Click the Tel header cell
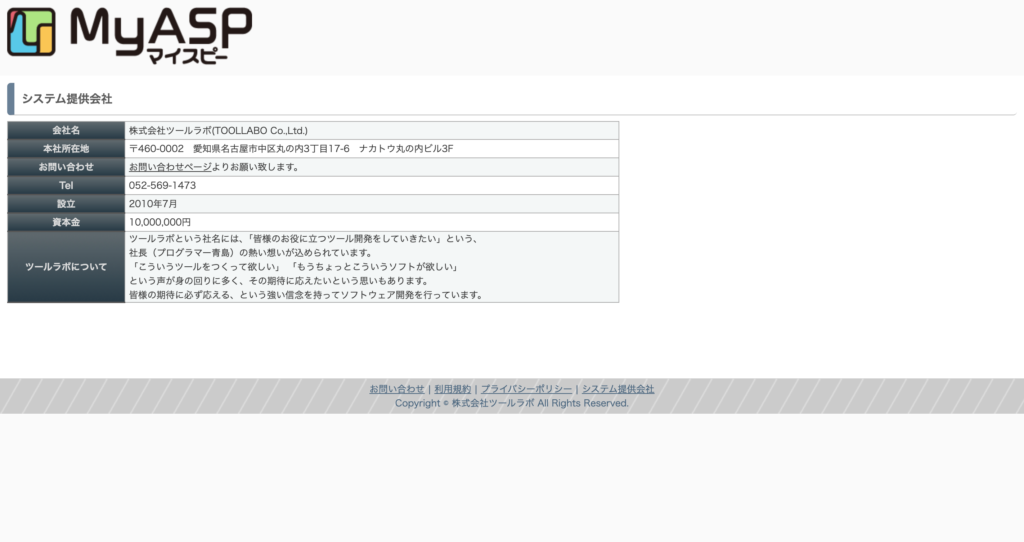This screenshot has width=1024, height=542. point(66,185)
